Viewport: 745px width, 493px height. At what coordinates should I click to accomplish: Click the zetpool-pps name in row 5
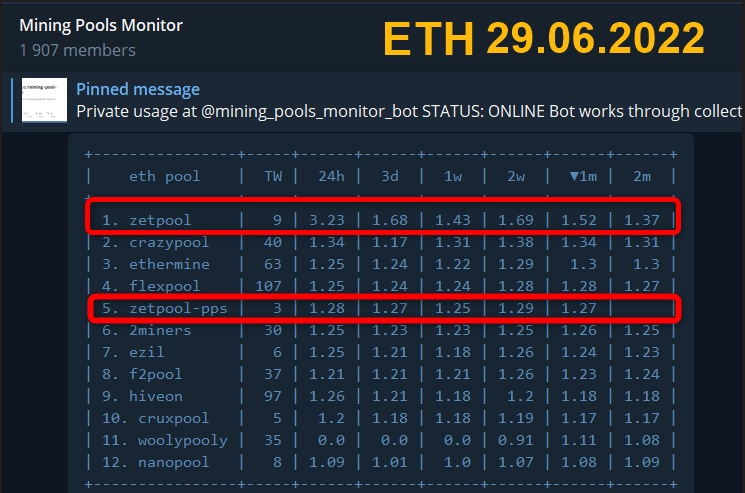[178, 308]
